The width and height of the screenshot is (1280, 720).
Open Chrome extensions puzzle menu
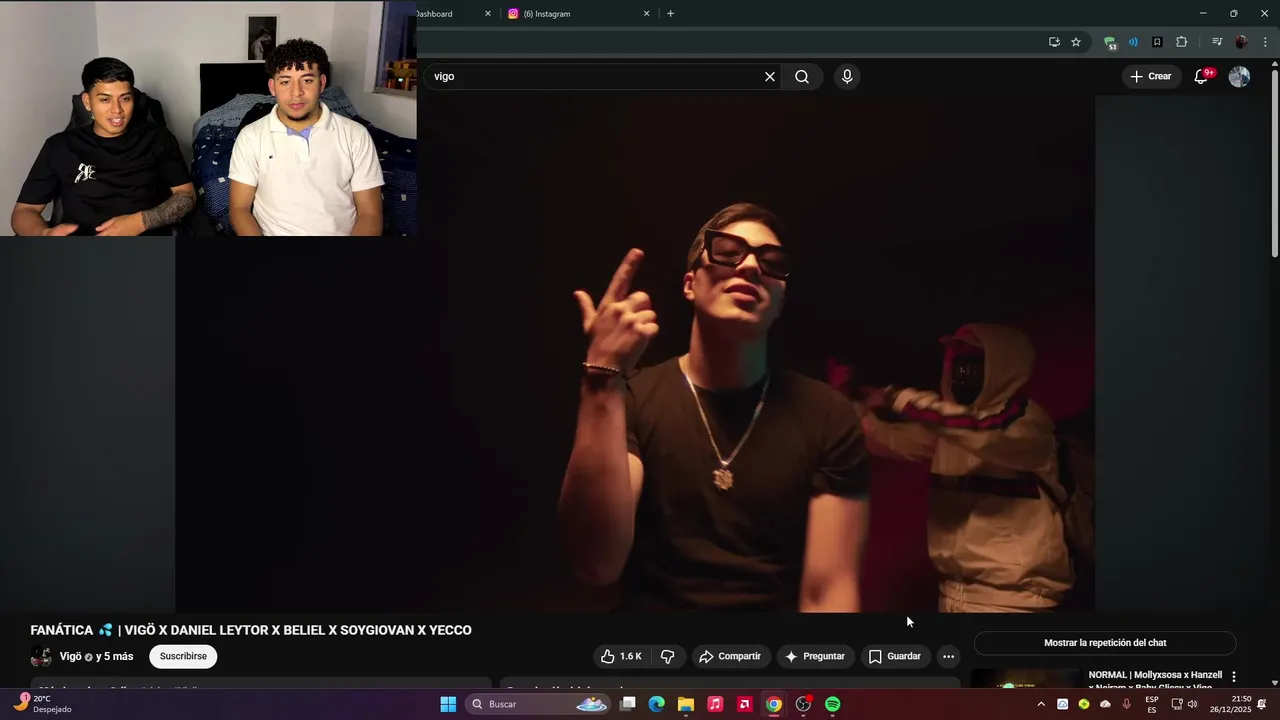1182,42
